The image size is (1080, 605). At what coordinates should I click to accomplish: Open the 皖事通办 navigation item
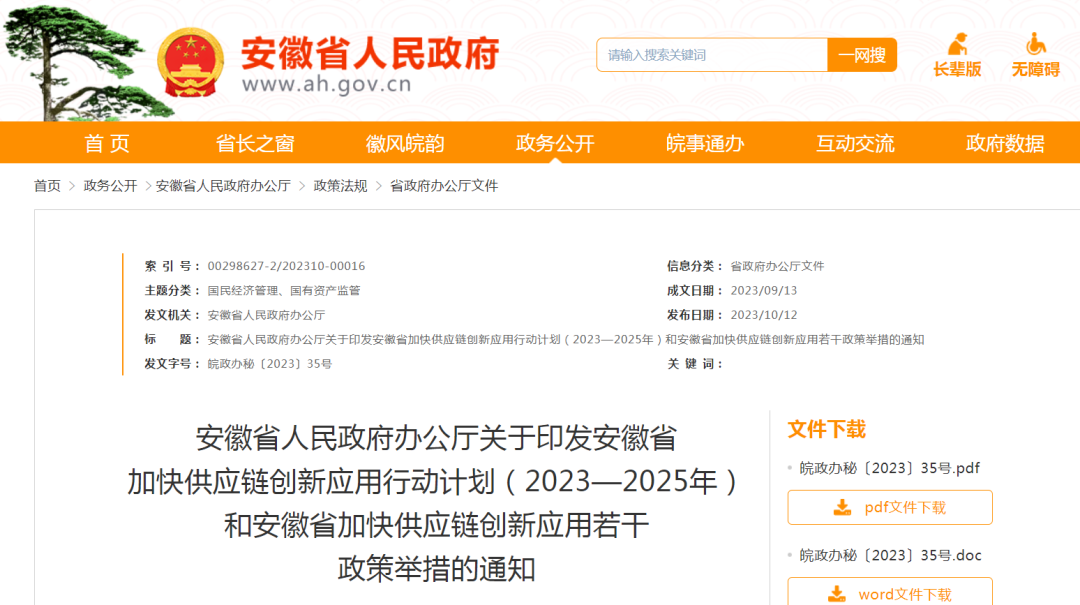pyautogui.click(x=705, y=143)
